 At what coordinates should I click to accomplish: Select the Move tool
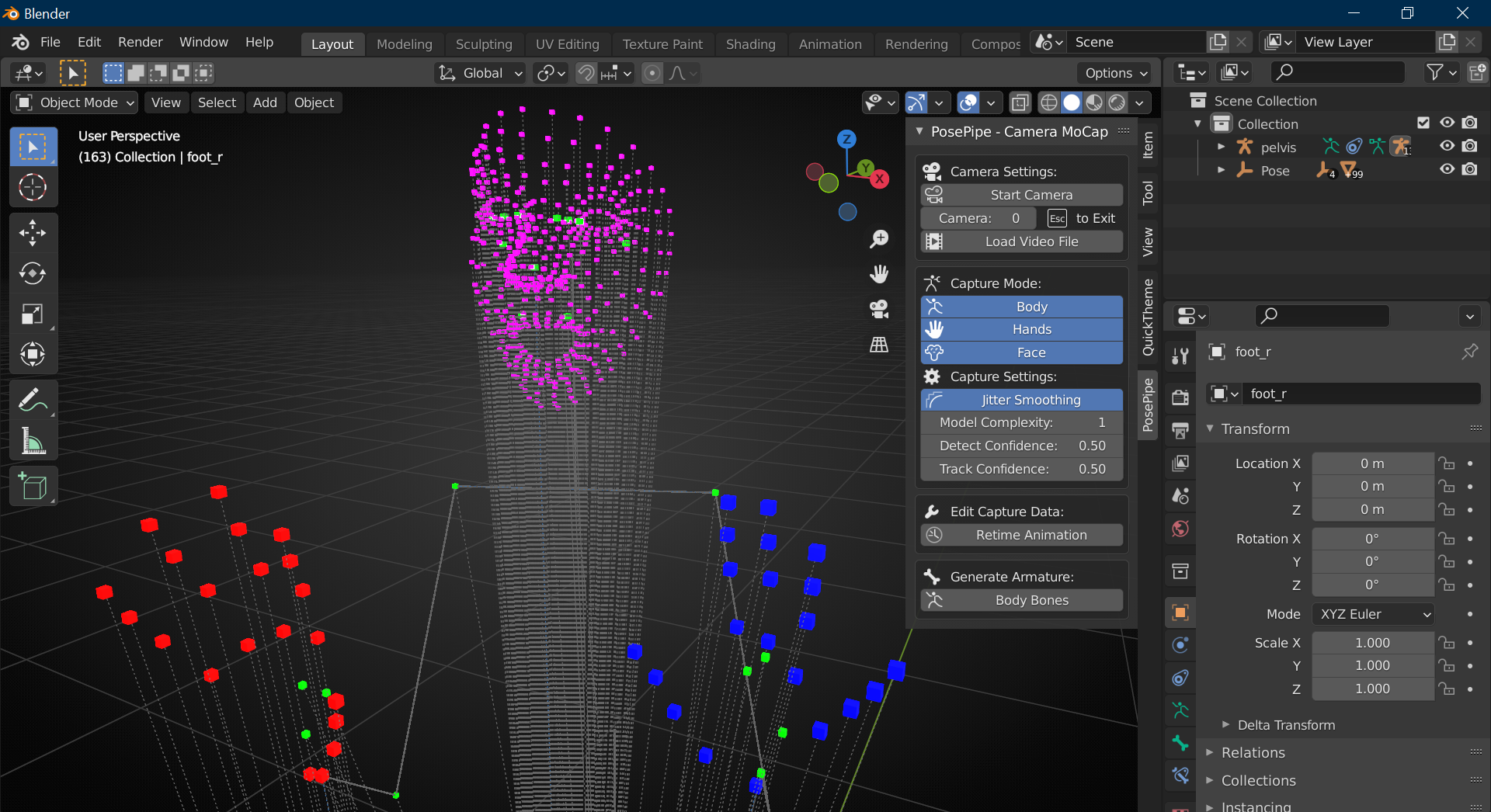coord(33,232)
